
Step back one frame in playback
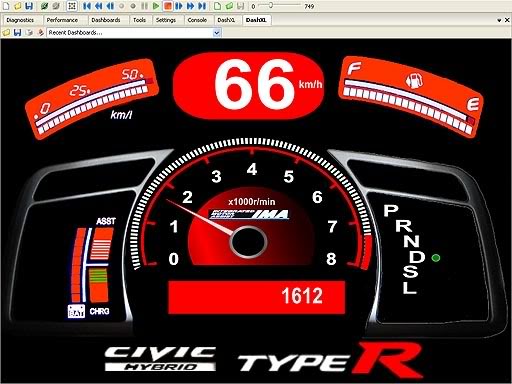coord(110,6)
